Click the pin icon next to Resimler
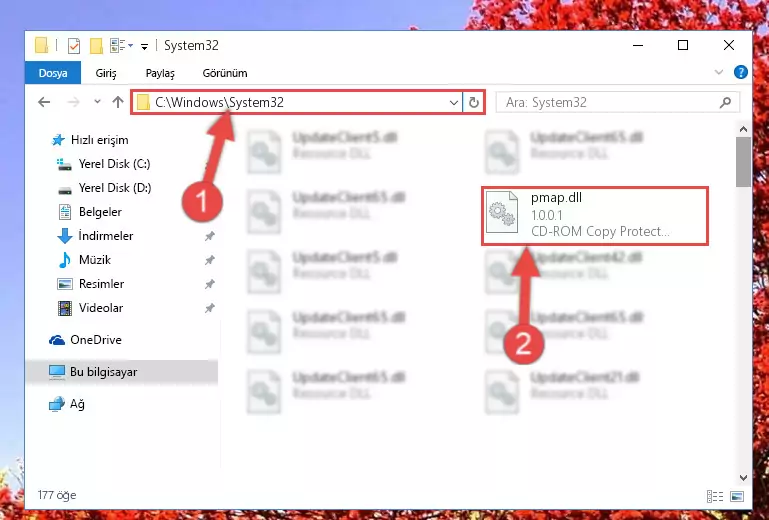 click(x=210, y=284)
